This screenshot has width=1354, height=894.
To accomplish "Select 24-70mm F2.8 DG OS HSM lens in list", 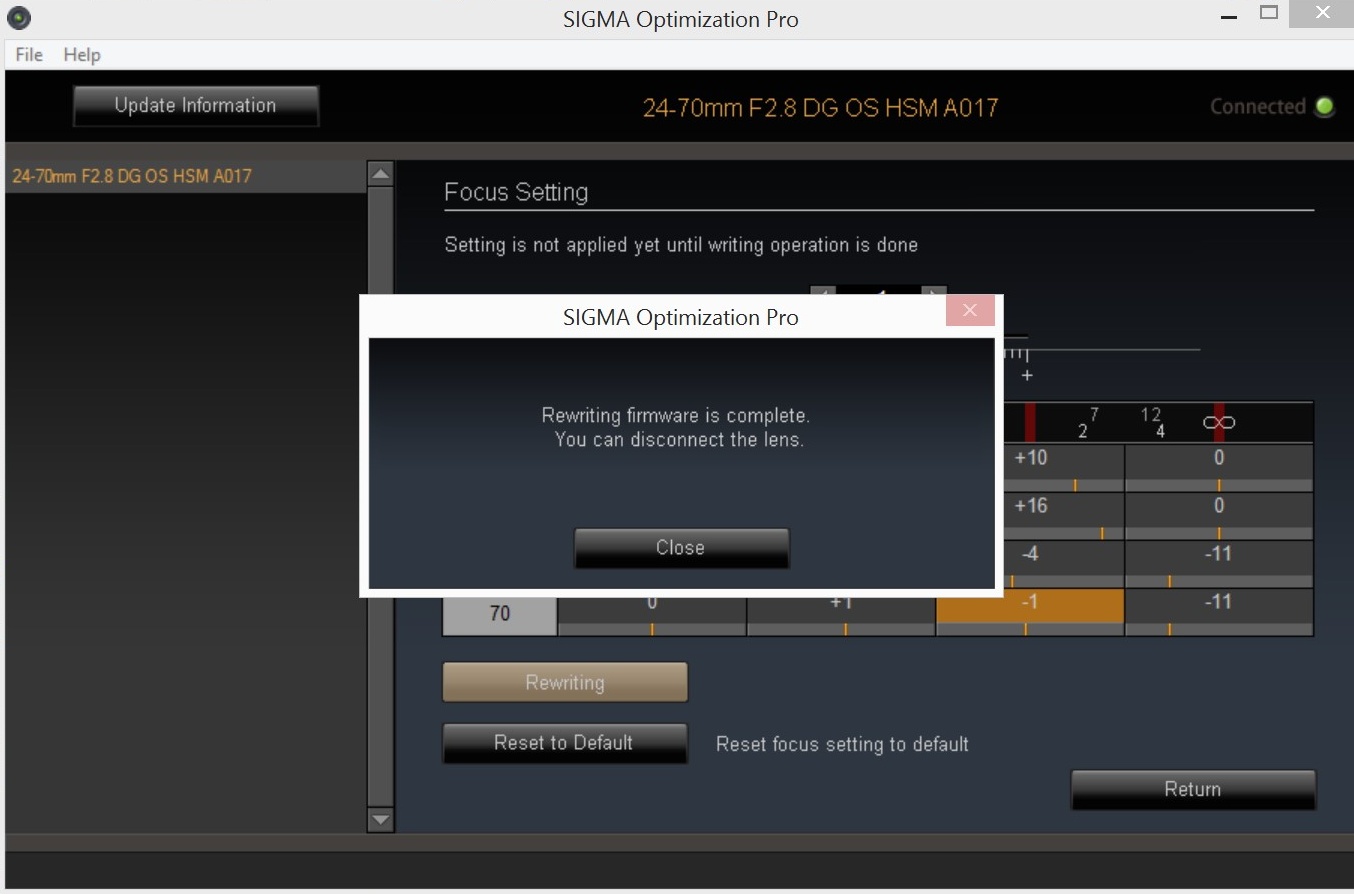I will 132,177.
